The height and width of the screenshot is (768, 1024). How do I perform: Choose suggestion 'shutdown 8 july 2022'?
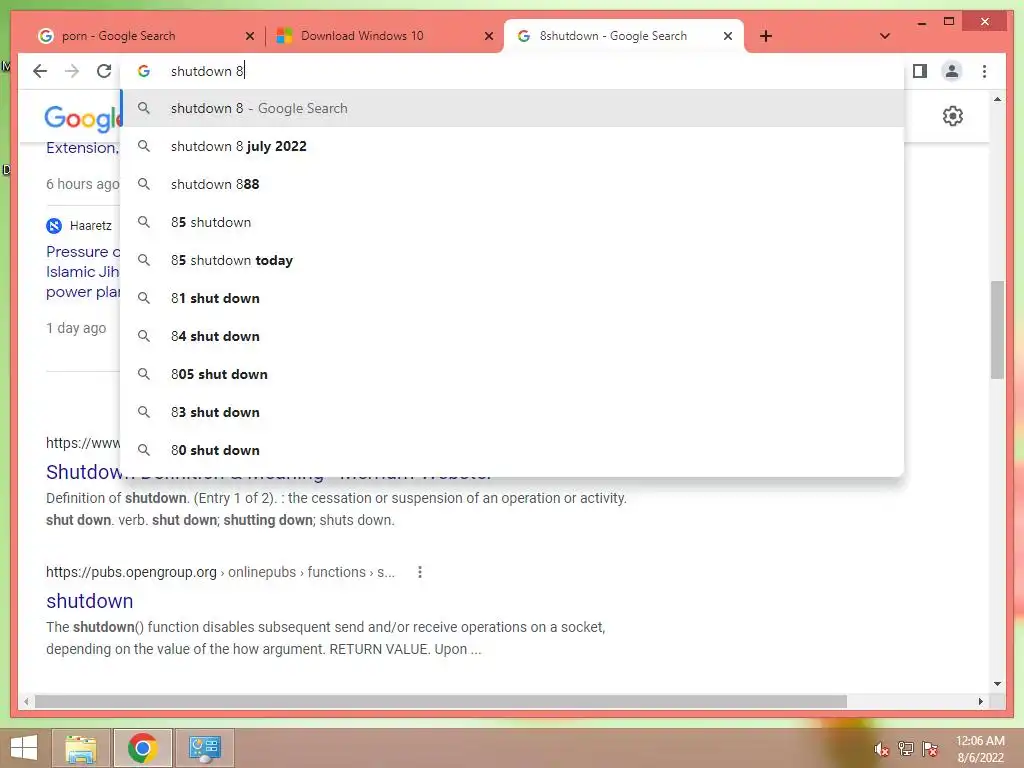point(513,146)
